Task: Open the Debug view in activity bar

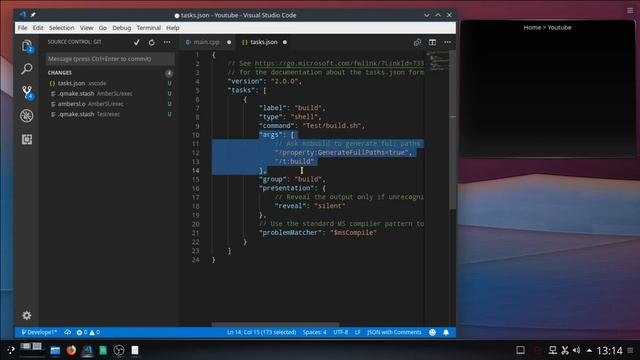Action: pyautogui.click(x=27, y=116)
